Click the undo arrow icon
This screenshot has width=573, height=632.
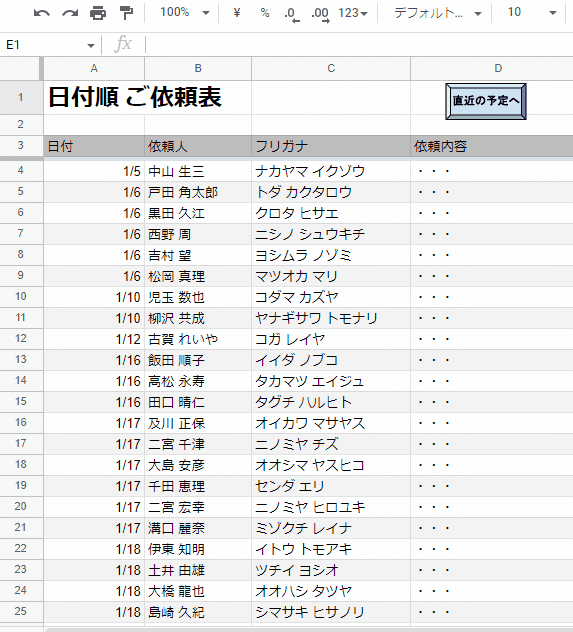point(42,13)
